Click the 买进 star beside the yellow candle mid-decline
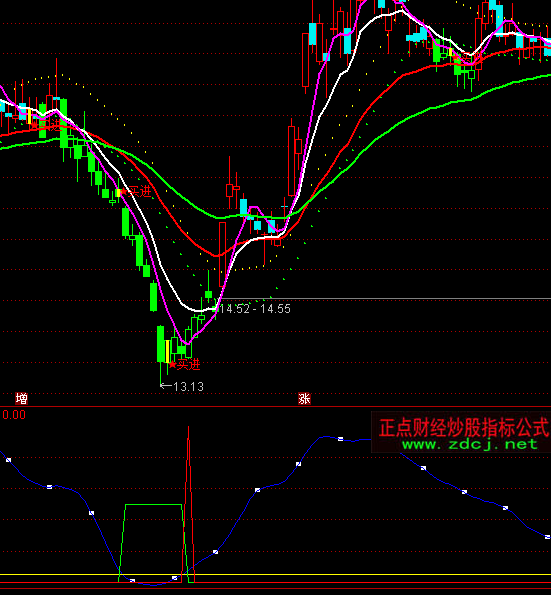 pyautogui.click(x=135, y=192)
